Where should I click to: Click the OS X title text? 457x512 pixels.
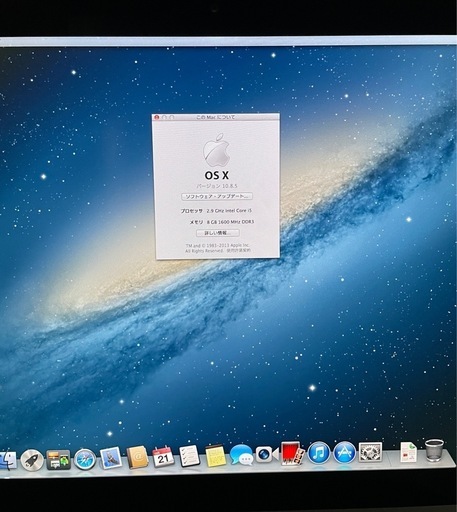pos(217,175)
